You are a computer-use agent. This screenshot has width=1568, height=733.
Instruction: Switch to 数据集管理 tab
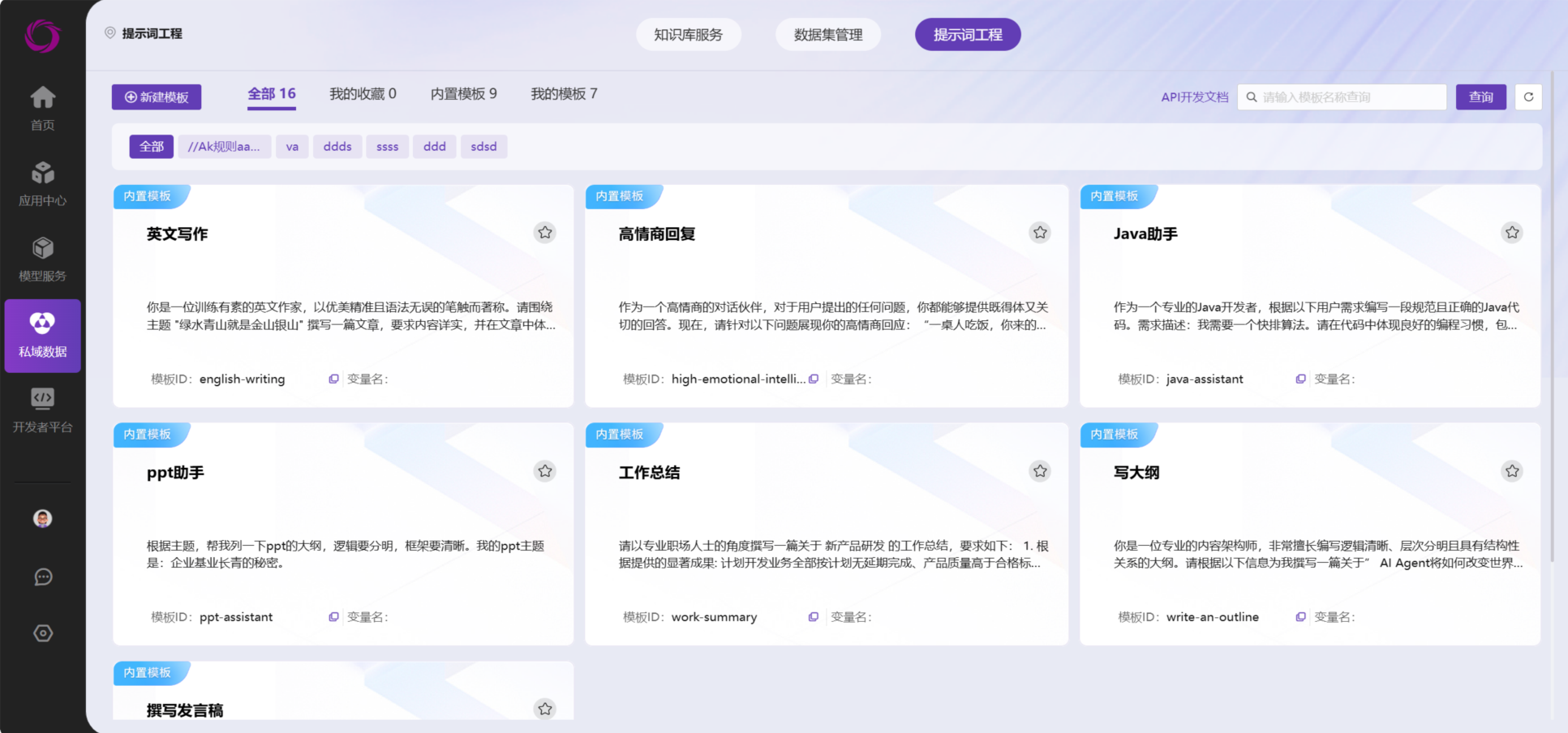coord(827,35)
